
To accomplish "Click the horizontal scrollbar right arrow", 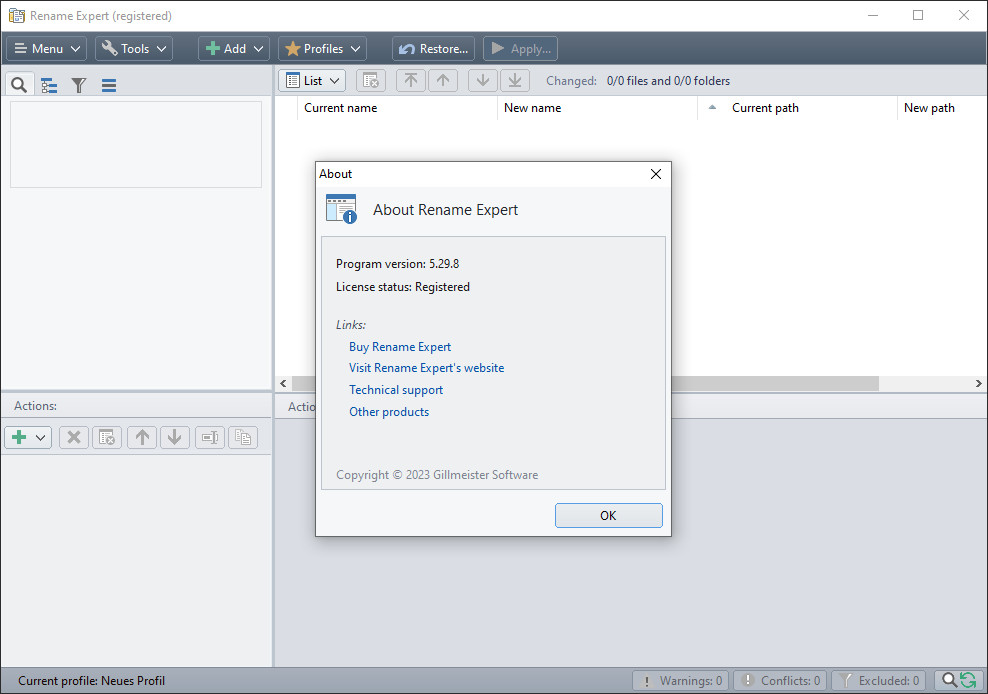I will click(x=979, y=383).
